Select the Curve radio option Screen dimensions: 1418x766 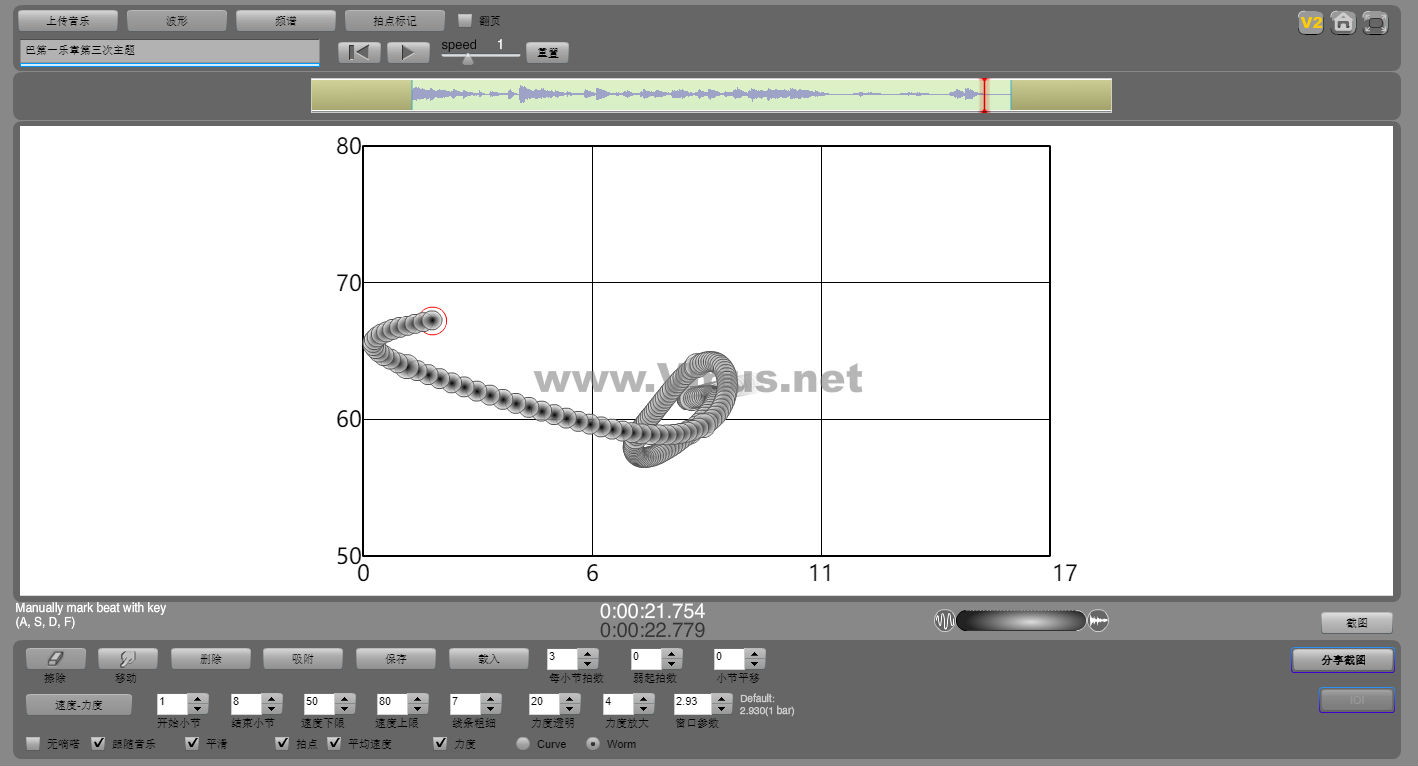522,743
